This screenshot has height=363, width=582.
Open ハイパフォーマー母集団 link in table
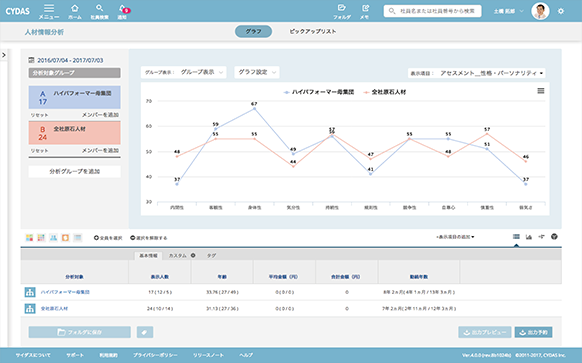click(65, 292)
